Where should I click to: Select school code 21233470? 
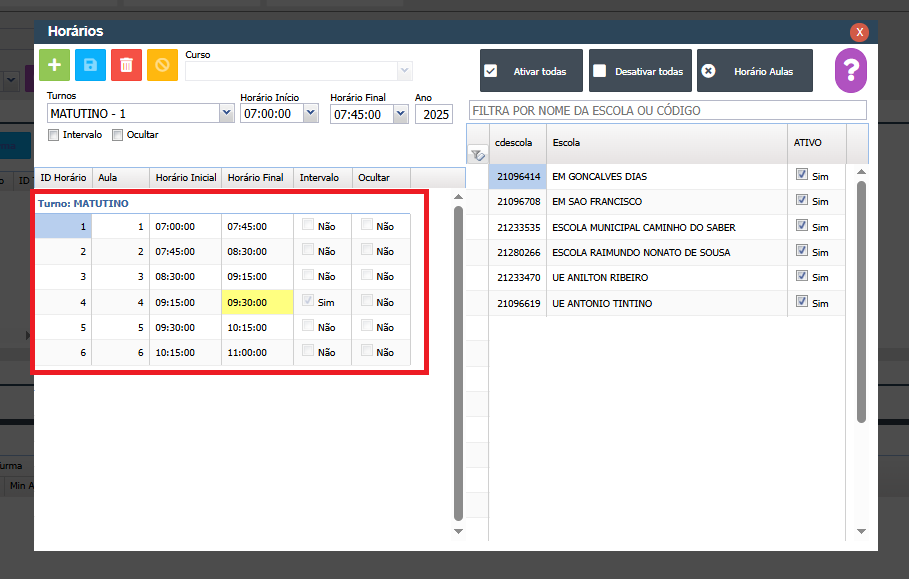518,278
